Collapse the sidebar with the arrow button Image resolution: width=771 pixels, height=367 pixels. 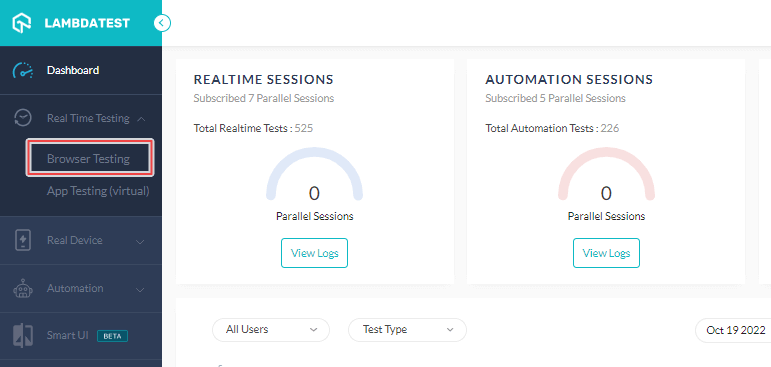[x=162, y=23]
